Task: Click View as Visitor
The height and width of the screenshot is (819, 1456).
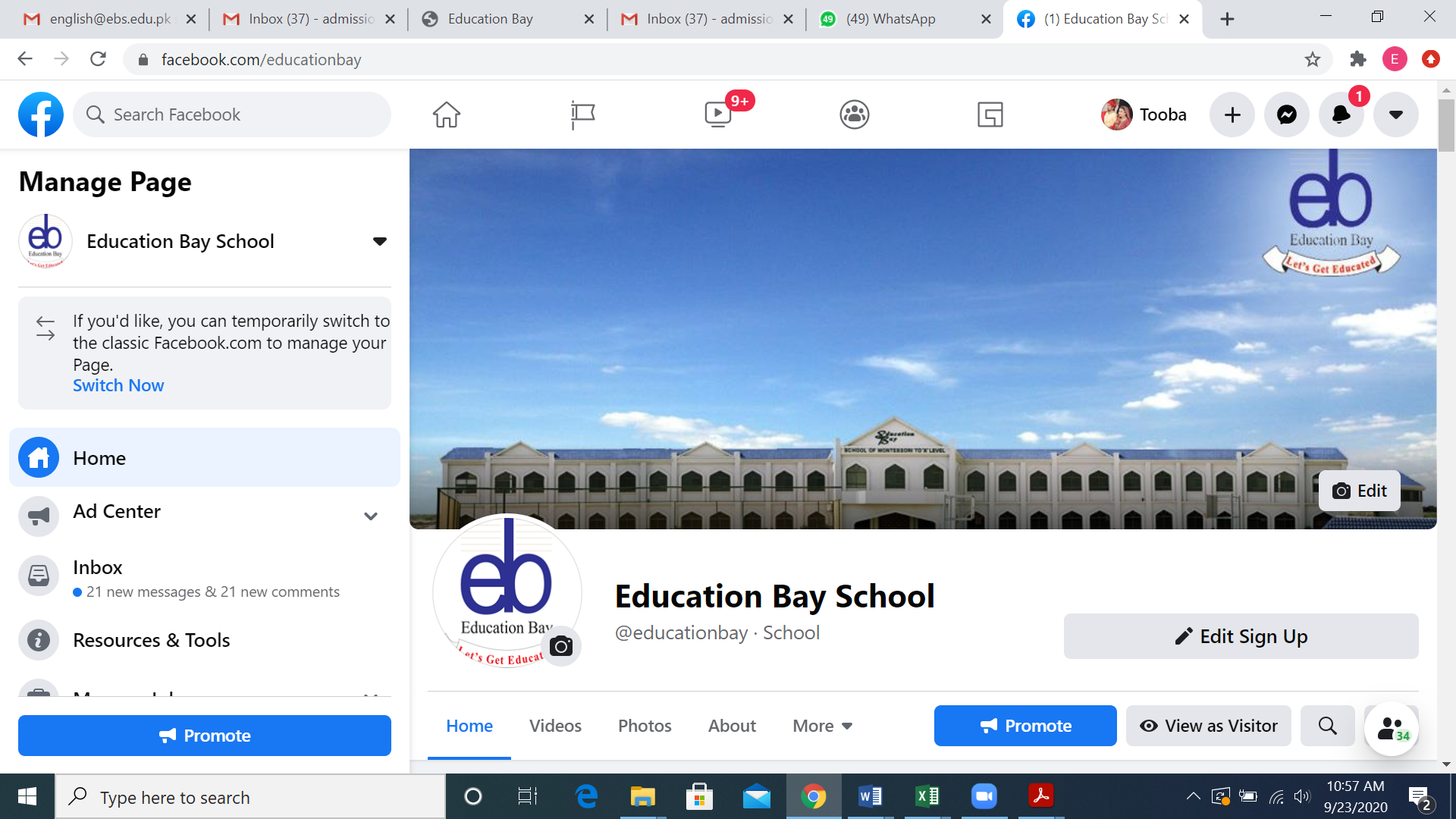Action: pyautogui.click(x=1209, y=726)
